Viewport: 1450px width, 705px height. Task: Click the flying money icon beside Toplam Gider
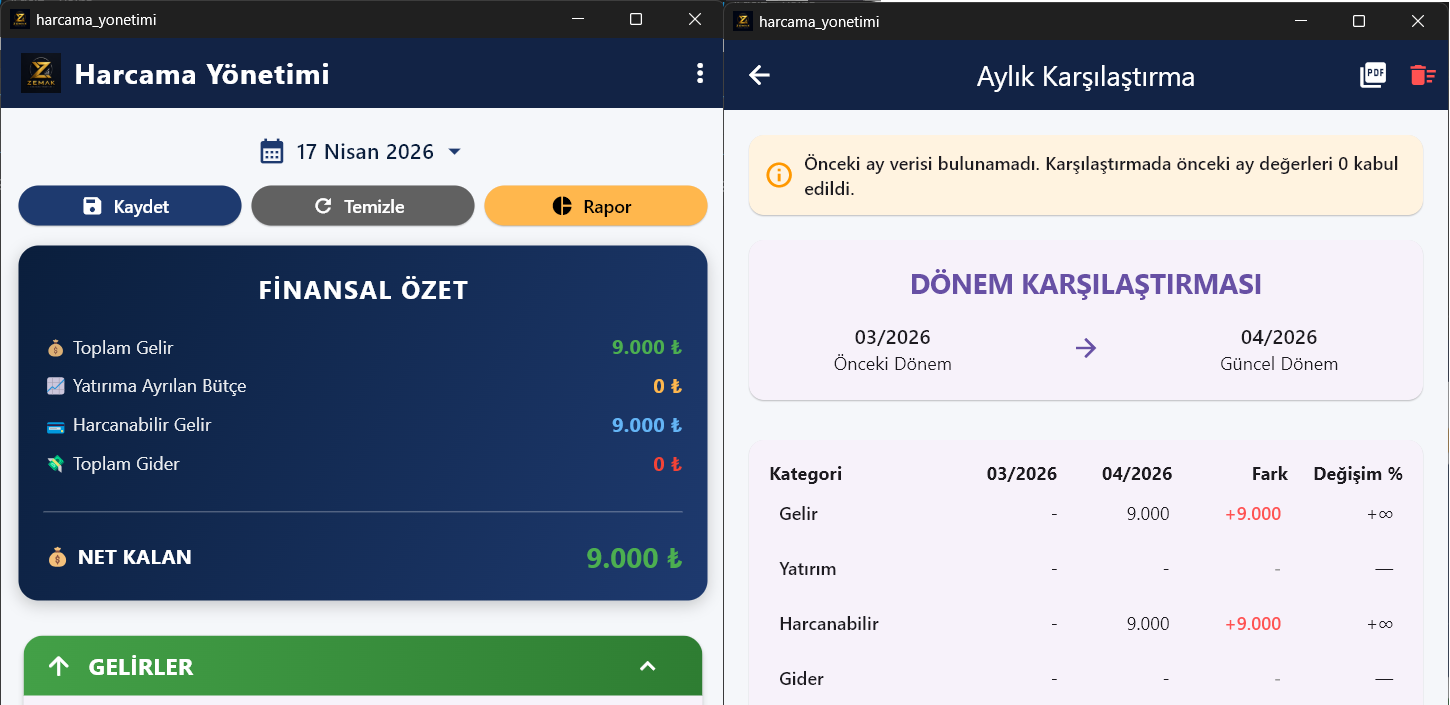[x=56, y=464]
